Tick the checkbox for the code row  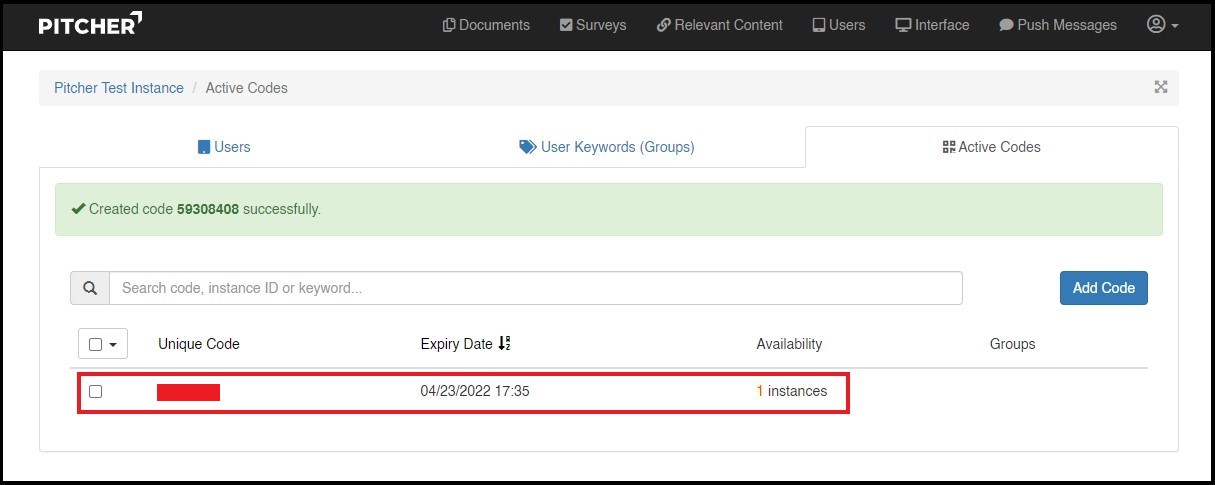click(96, 391)
